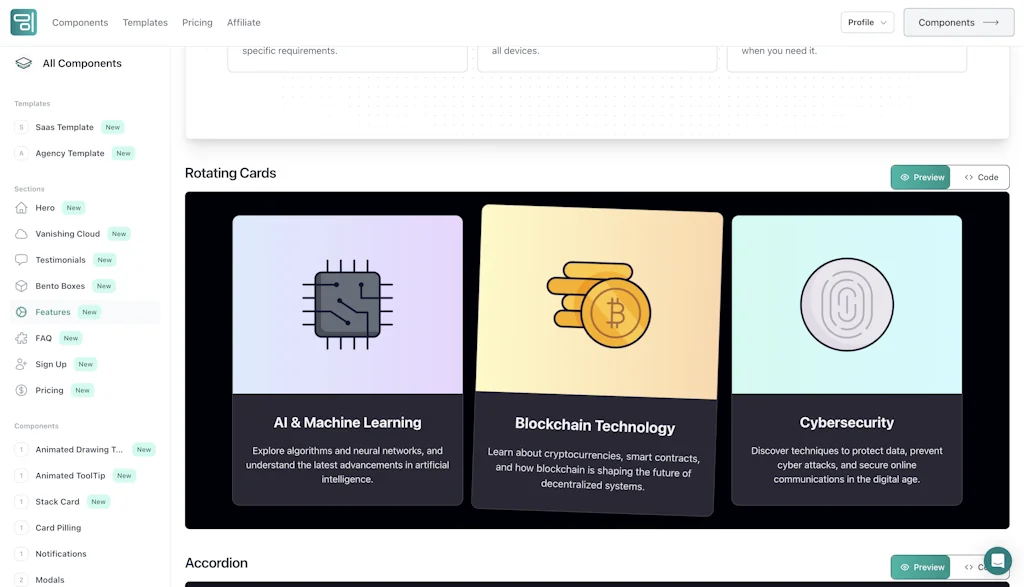Click the Bento Boxes cube icon

(x=22, y=286)
